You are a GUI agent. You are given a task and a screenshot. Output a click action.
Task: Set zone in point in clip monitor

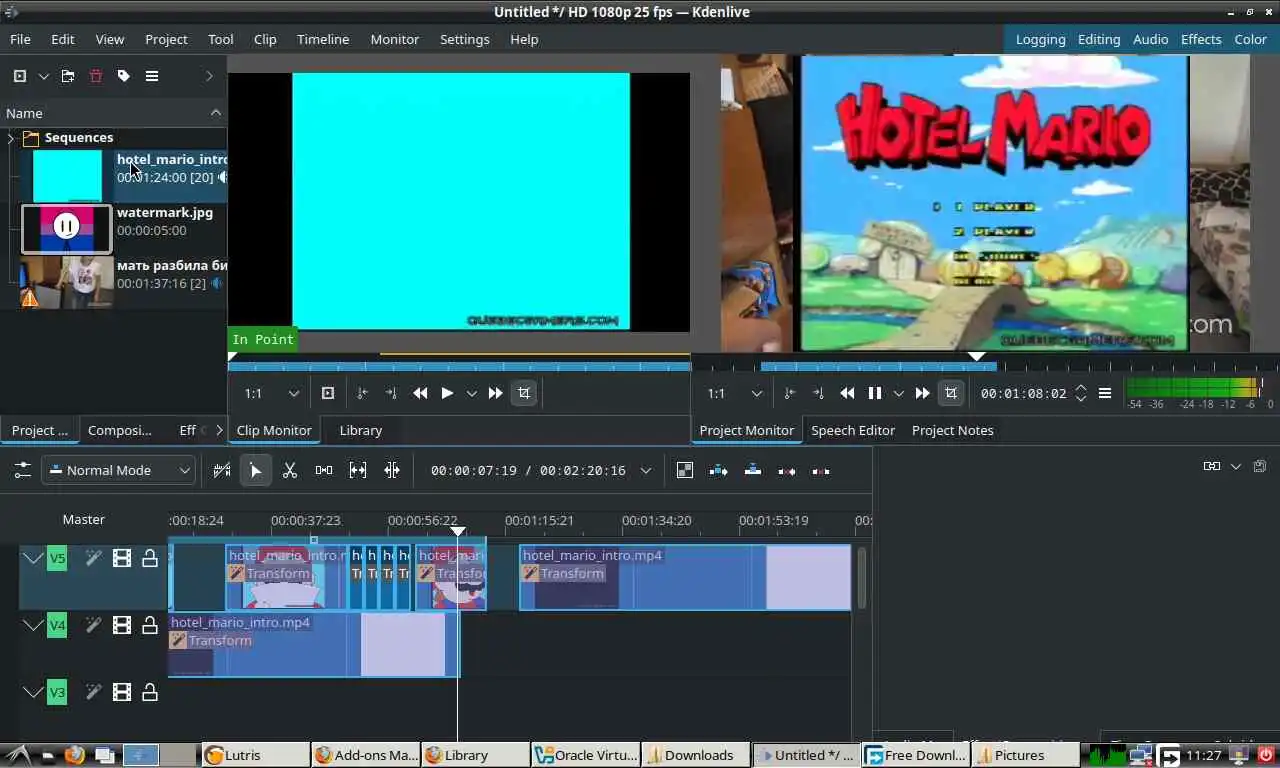pos(362,393)
